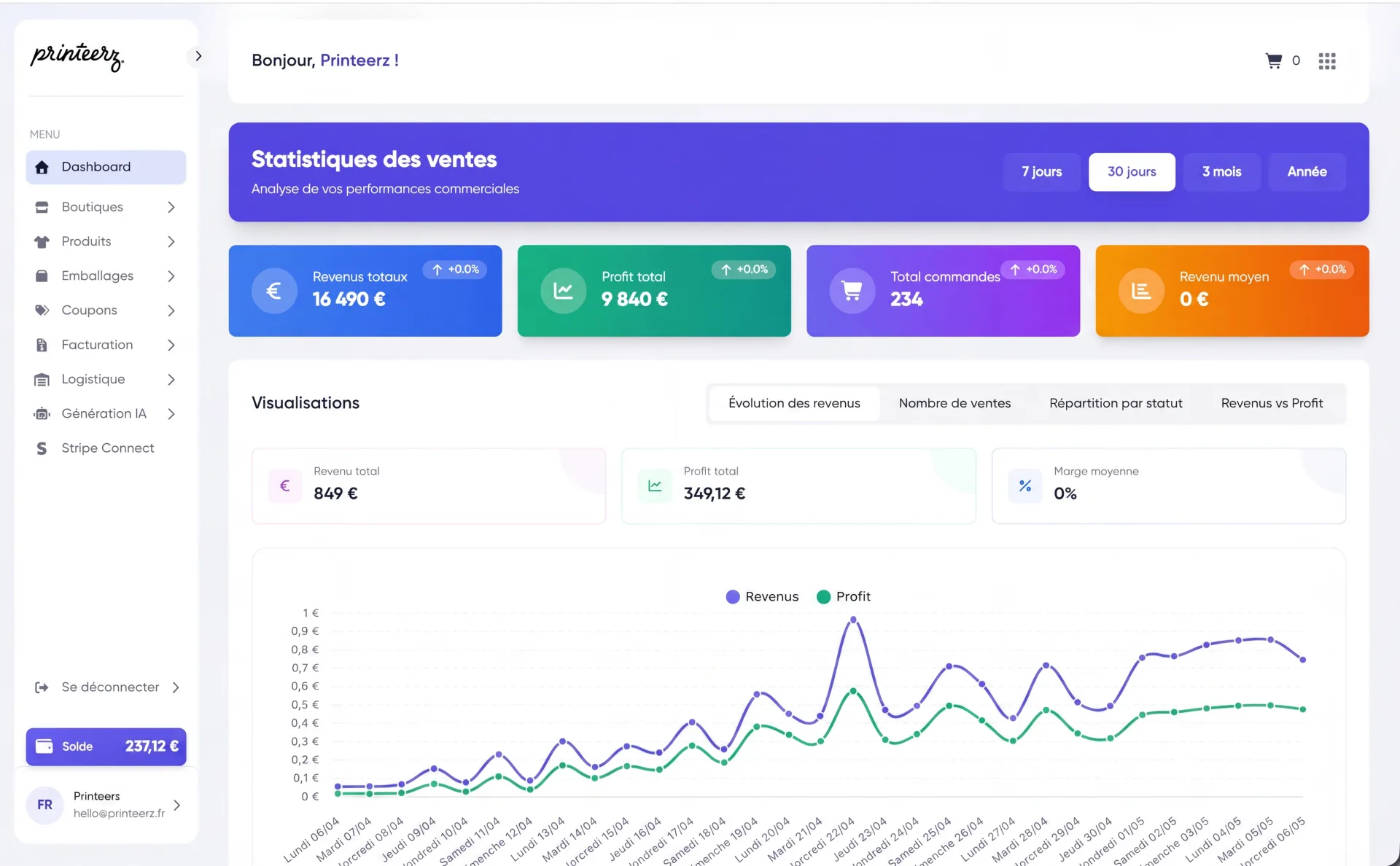Click the 9 840 € profit value

[x=634, y=300]
